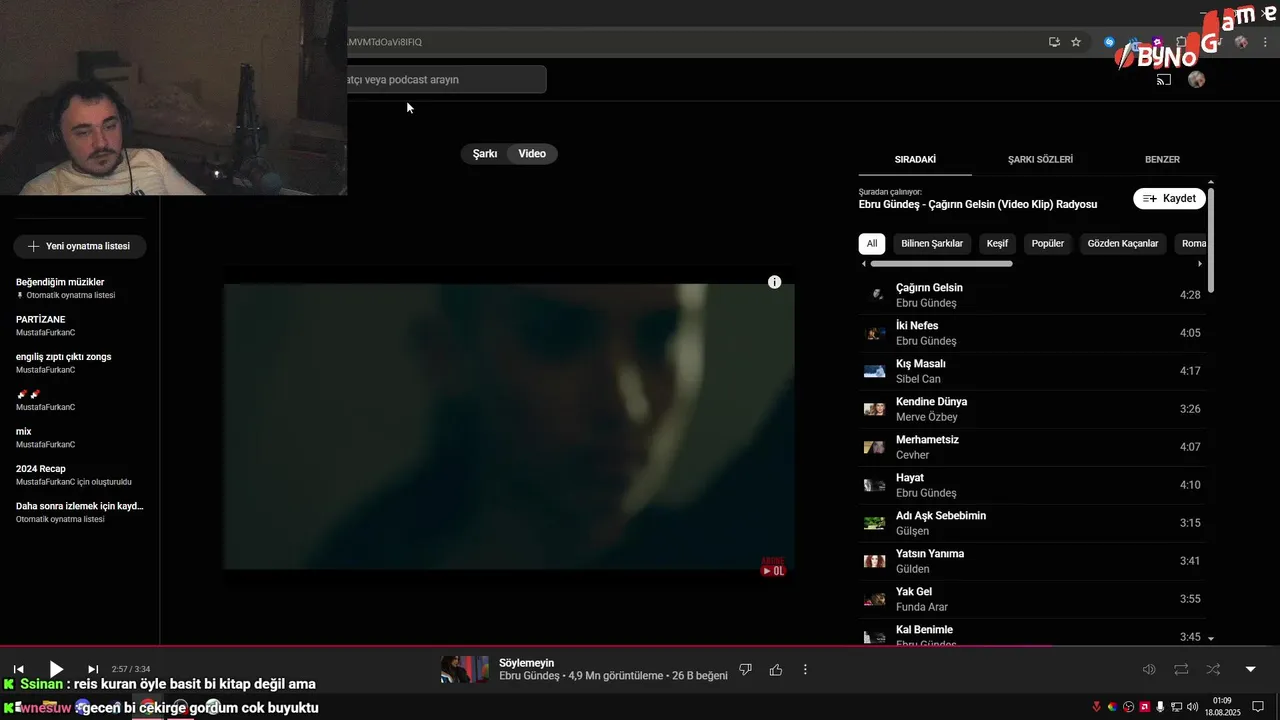This screenshot has width=1280, height=720.
Task: Click the Söylemeyin album thumbnail in player bar
Action: tap(465, 669)
